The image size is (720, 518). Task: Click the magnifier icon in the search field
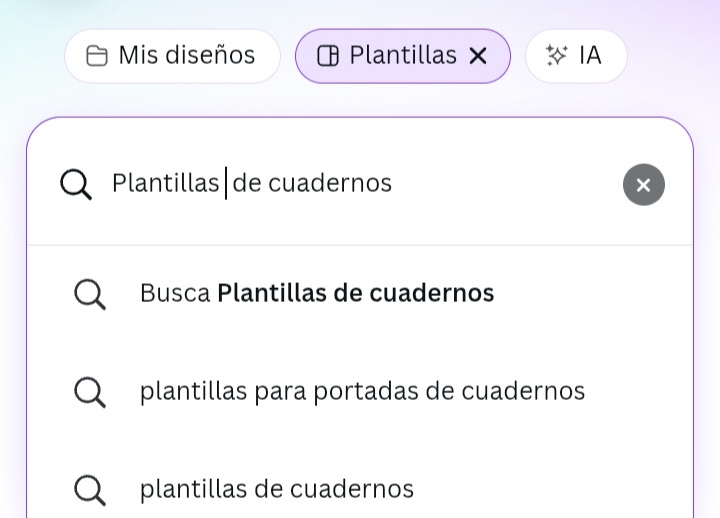click(76, 185)
